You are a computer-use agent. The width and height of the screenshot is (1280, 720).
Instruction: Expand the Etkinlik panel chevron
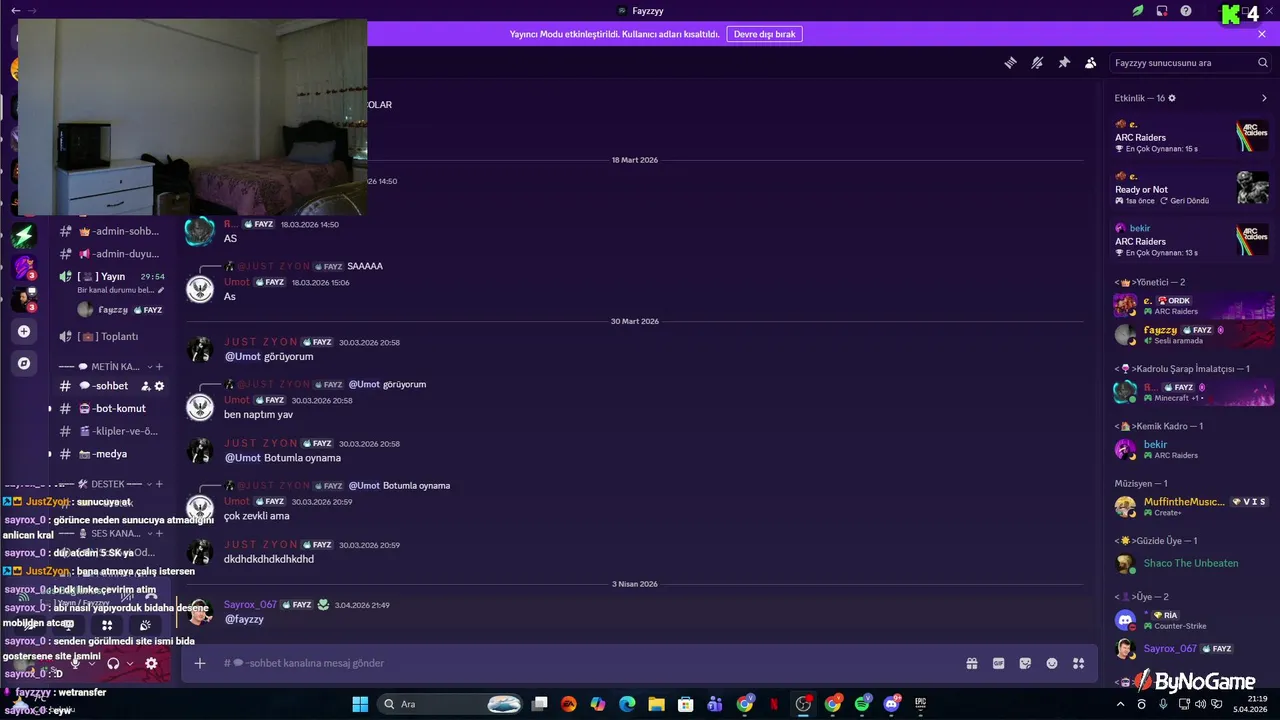click(1264, 98)
